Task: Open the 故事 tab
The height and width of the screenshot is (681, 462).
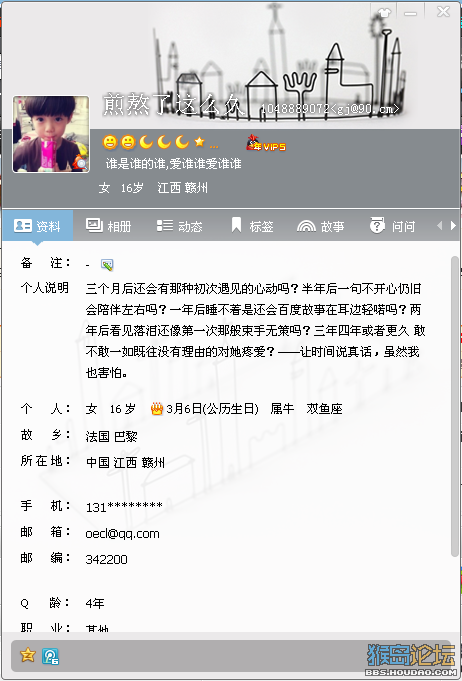Action: (320, 226)
